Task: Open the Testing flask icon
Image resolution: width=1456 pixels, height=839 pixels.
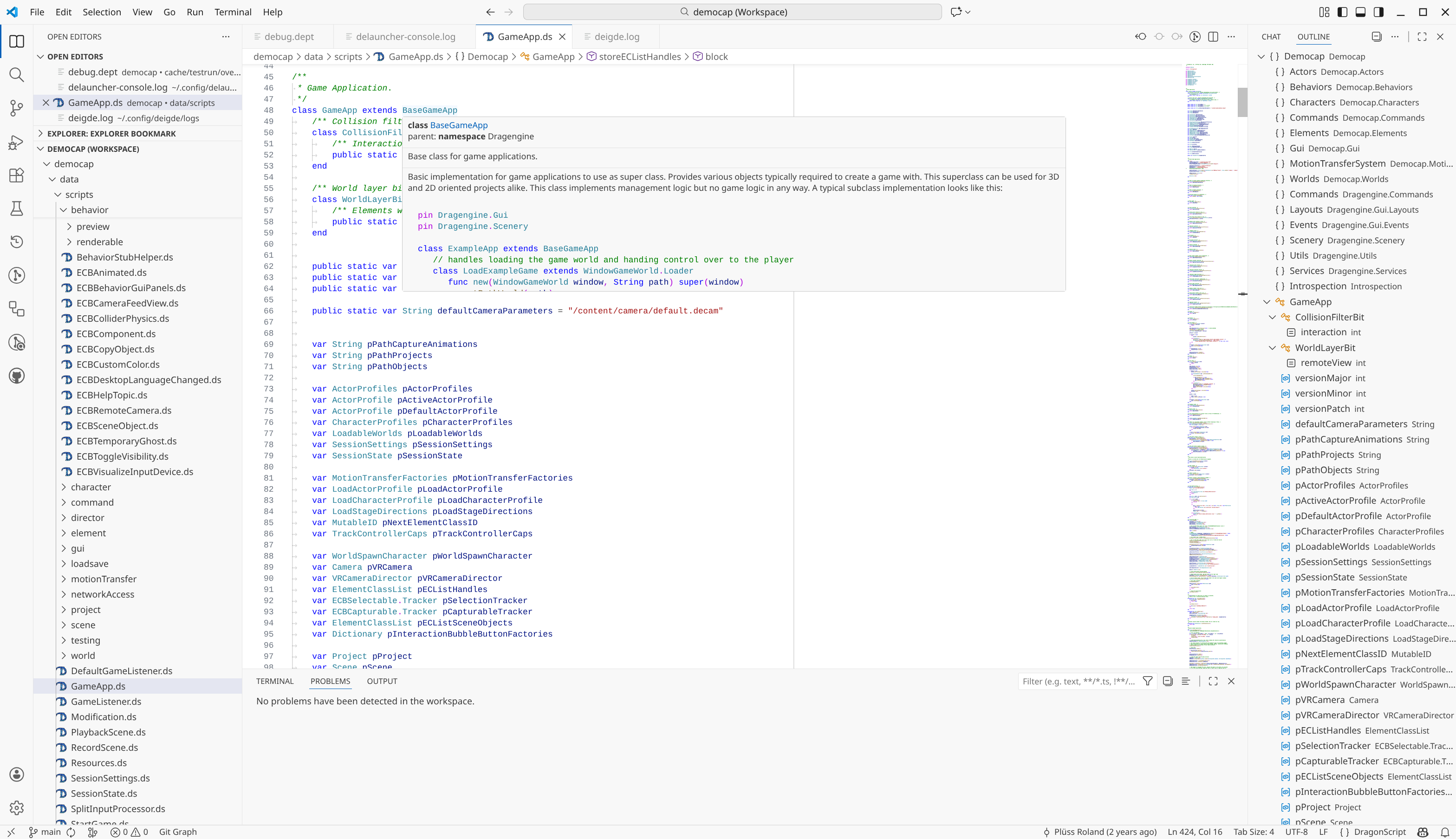Action: (x=17, y=208)
